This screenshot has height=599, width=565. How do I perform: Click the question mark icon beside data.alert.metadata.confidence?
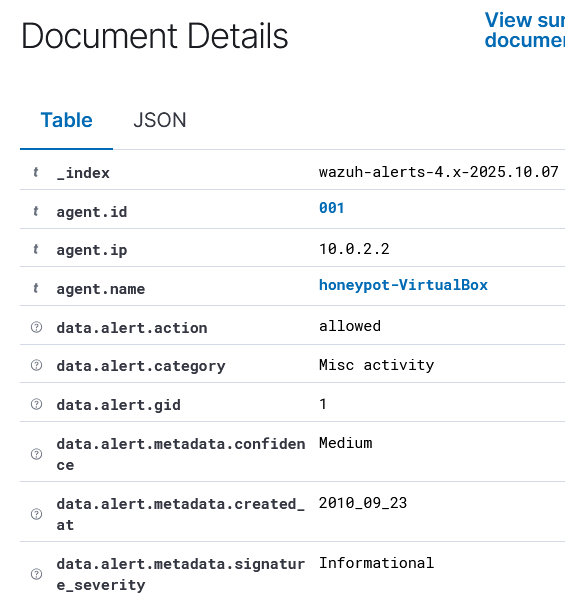pos(36,454)
